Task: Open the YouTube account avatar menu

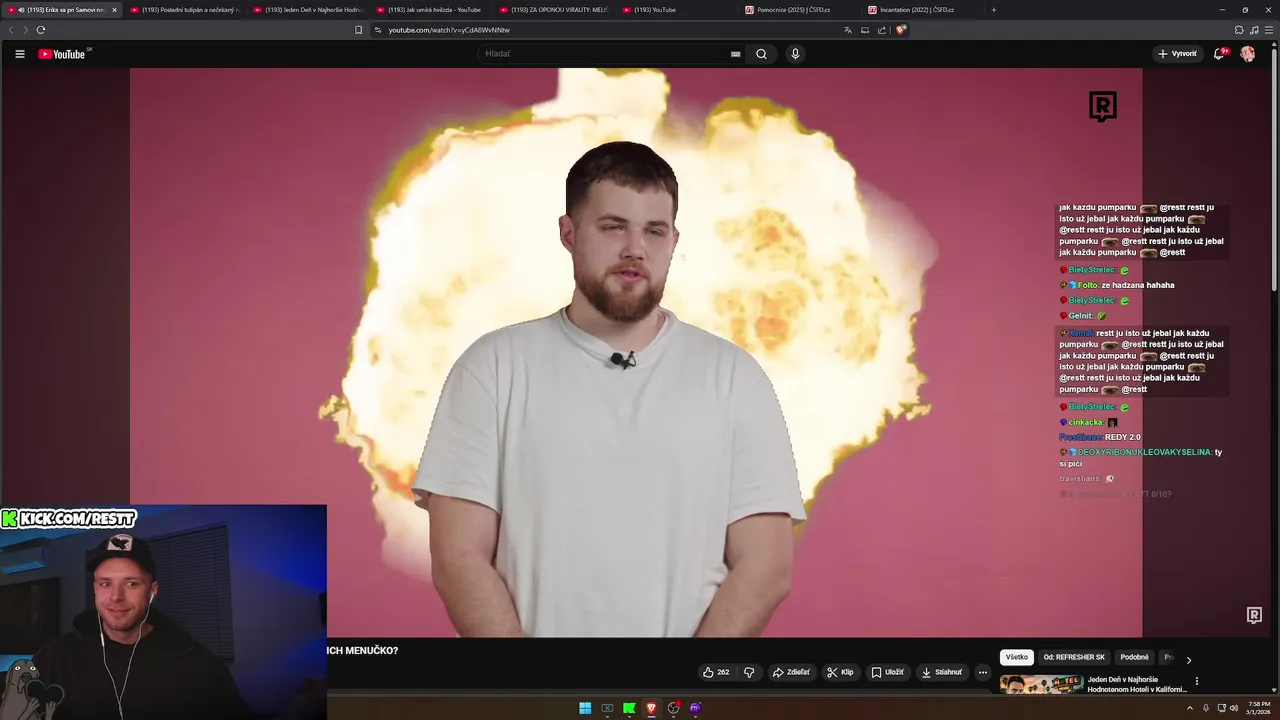Action: coord(1248,54)
